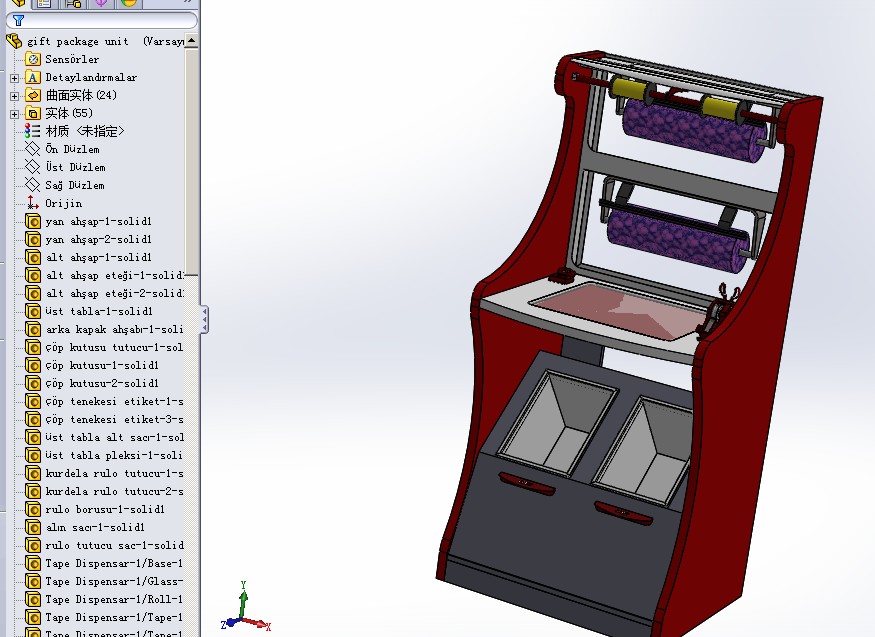This screenshot has height=637, width=875.
Task: Select the upper purple wrapping paper roll
Action: [694, 131]
